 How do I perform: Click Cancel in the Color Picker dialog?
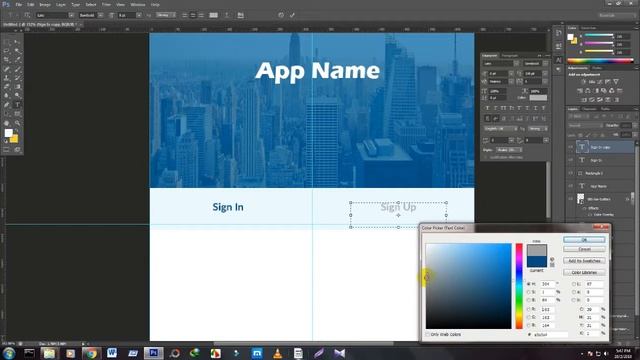click(x=584, y=249)
